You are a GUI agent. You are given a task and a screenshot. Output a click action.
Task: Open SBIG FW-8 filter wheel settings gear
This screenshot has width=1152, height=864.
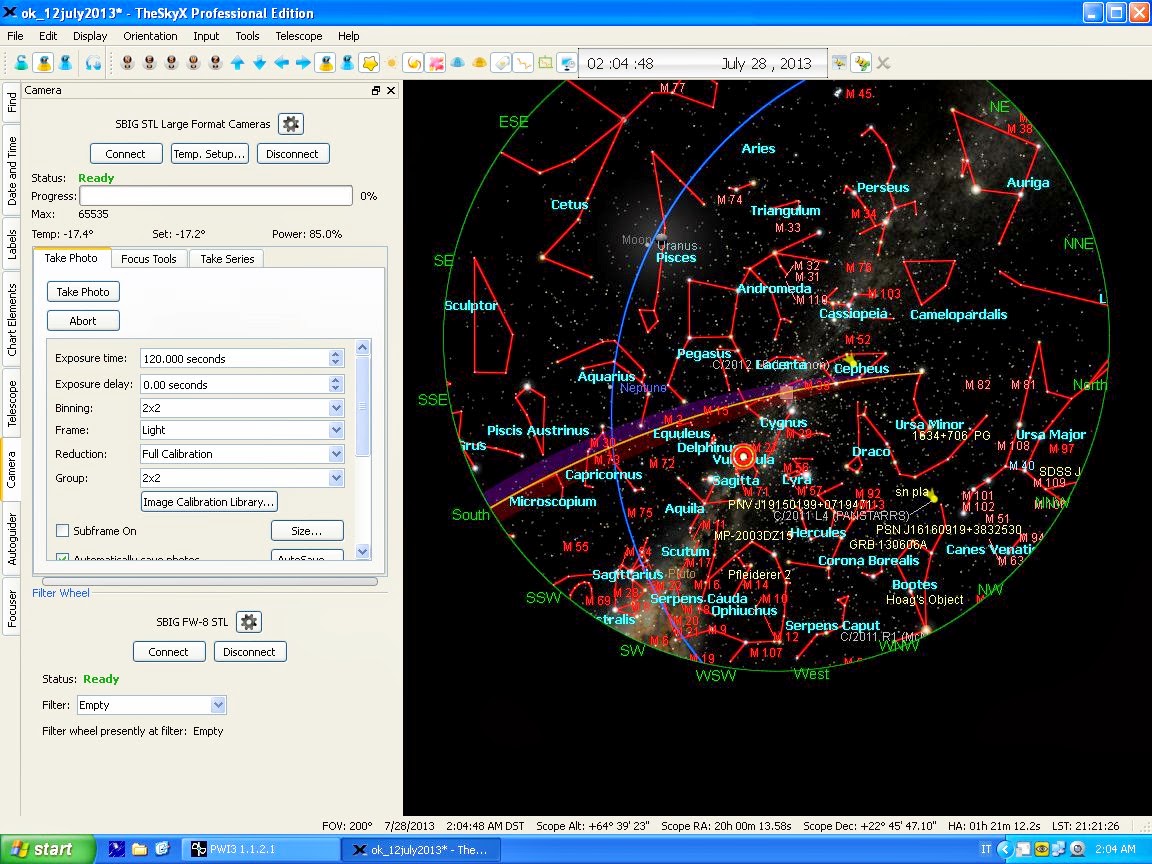pos(249,622)
